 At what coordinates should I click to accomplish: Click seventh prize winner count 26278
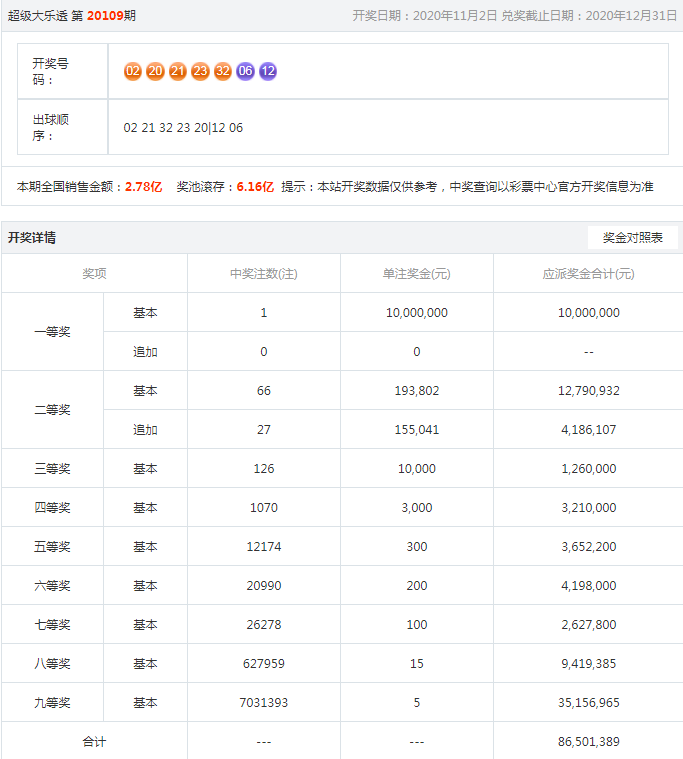(264, 625)
